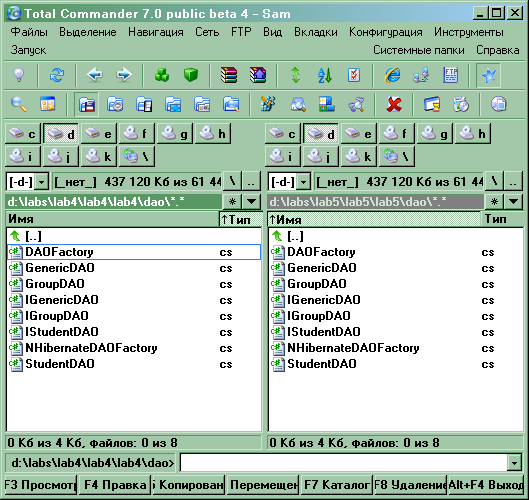Click the pencil over grid icon
Viewport: 529px width, 500px height.
pyautogui.click(x=268, y=104)
